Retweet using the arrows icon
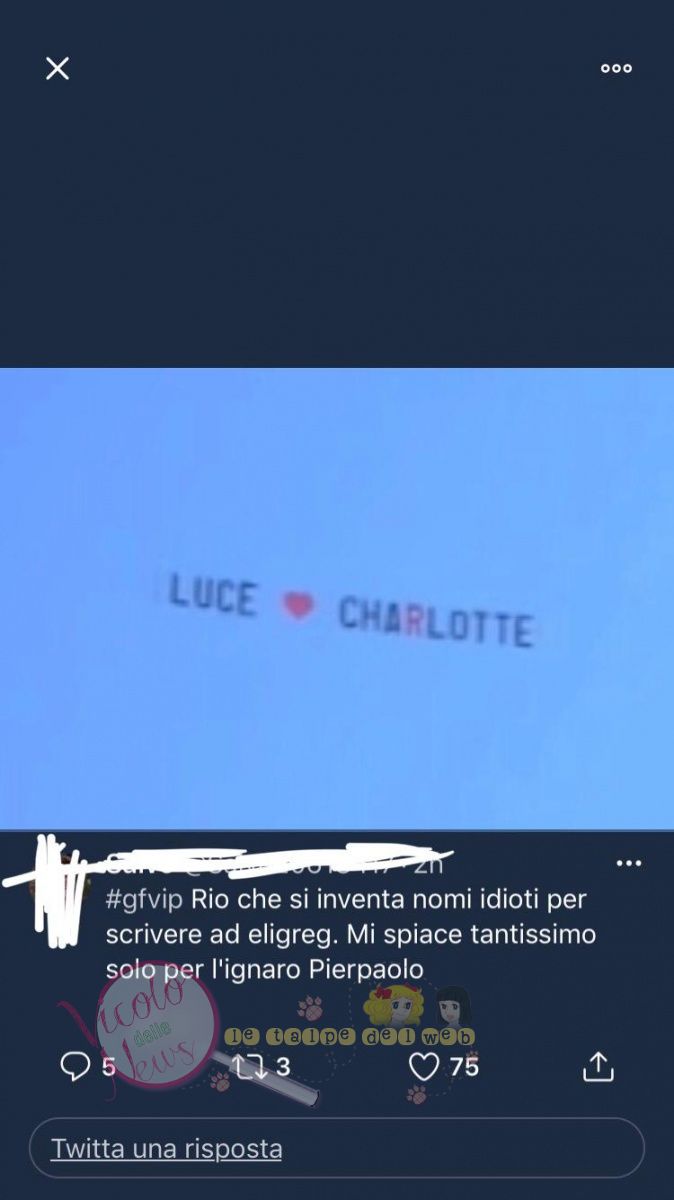Screen dimensions: 674x1200 (x=248, y=1067)
